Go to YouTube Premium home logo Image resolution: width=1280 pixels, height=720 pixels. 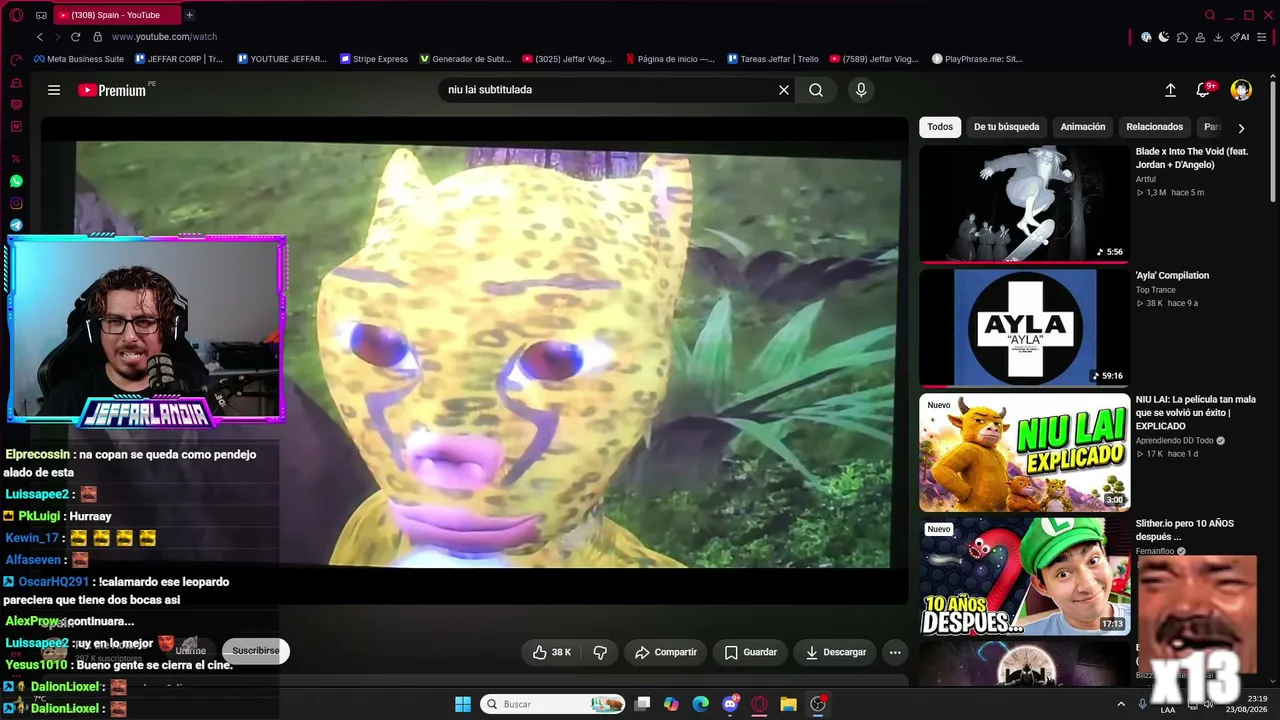pos(112,90)
